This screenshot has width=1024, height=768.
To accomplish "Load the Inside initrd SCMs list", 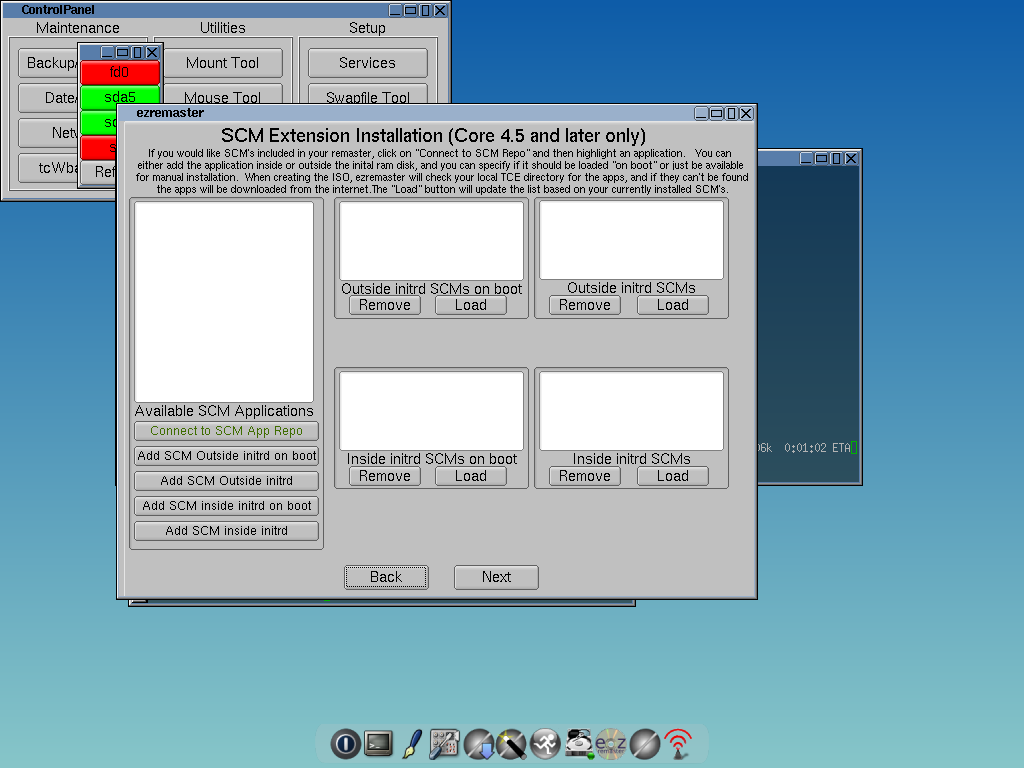I will [672, 476].
